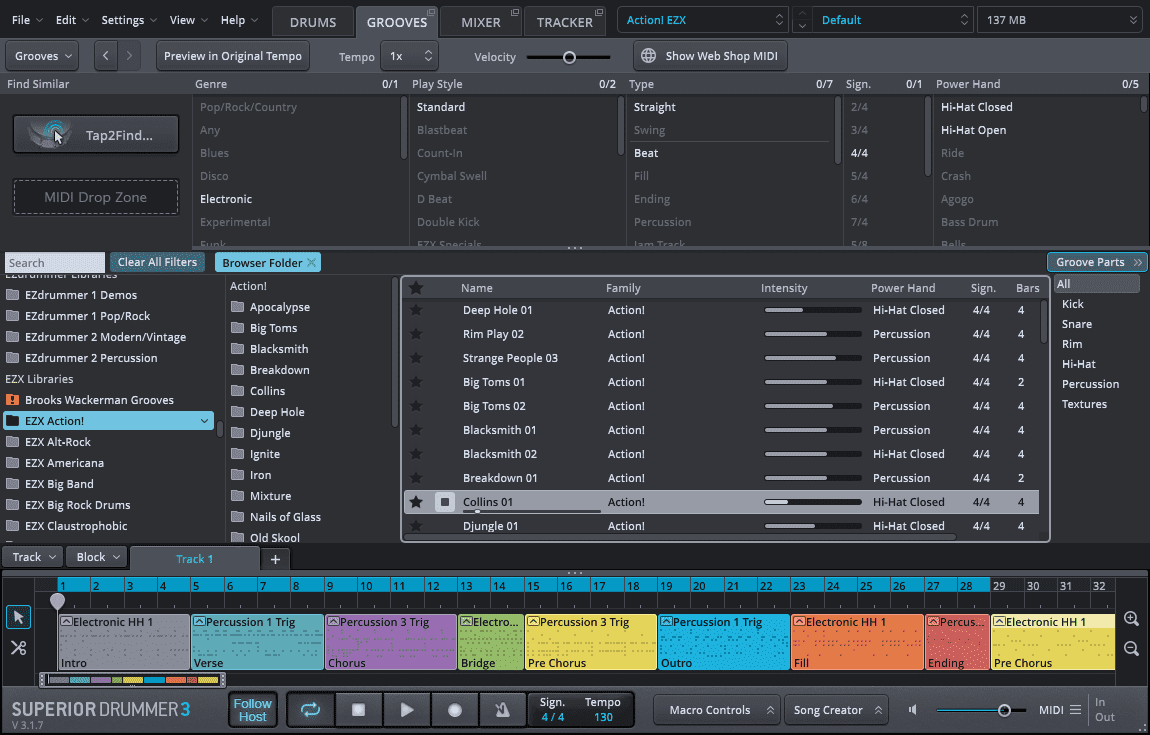Collapse the EZX Action! folder chevron

click(204, 421)
